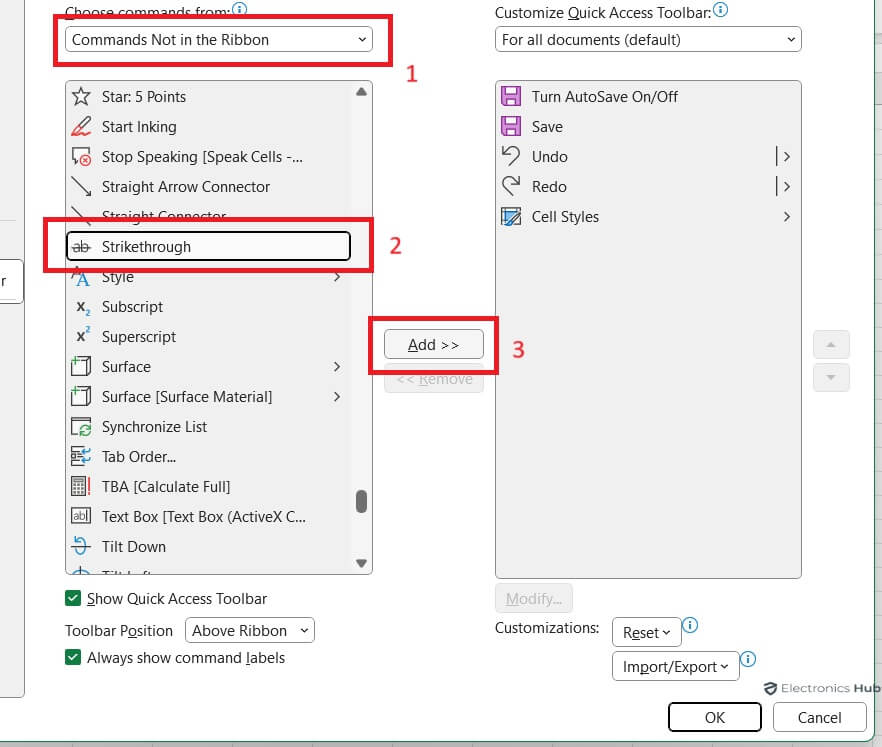Screen dimensions: 882x747
Task: Click the Star: 5 Points icon
Action: click(82, 97)
